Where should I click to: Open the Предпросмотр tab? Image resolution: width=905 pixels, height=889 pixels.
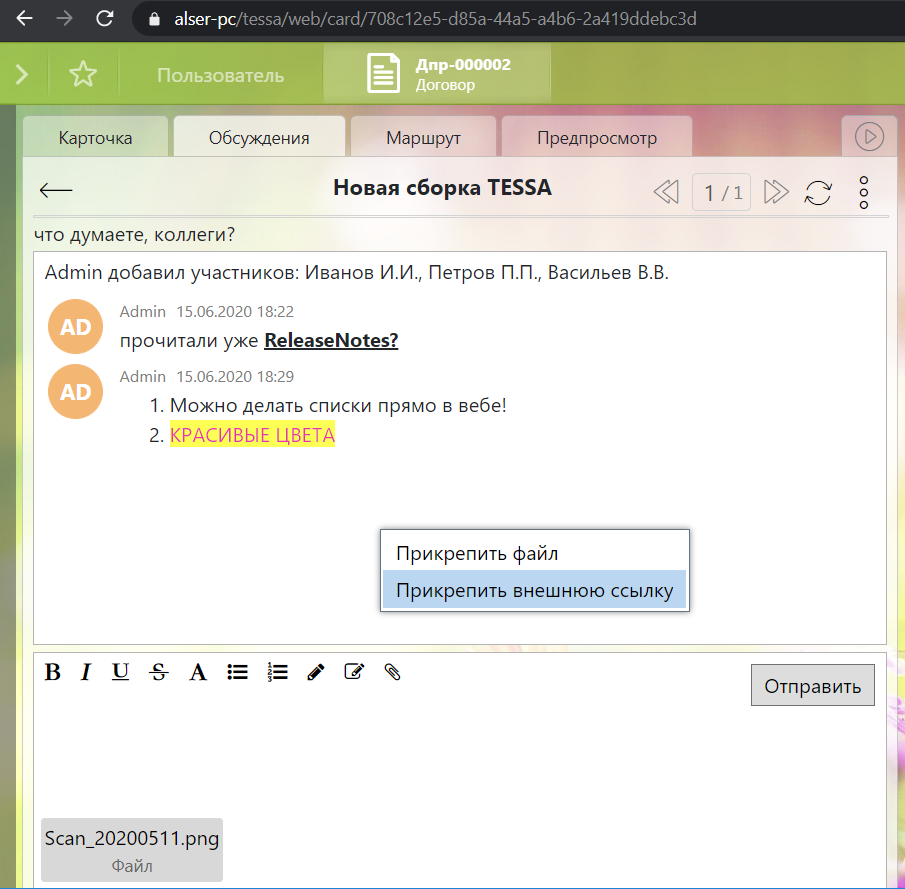597,137
